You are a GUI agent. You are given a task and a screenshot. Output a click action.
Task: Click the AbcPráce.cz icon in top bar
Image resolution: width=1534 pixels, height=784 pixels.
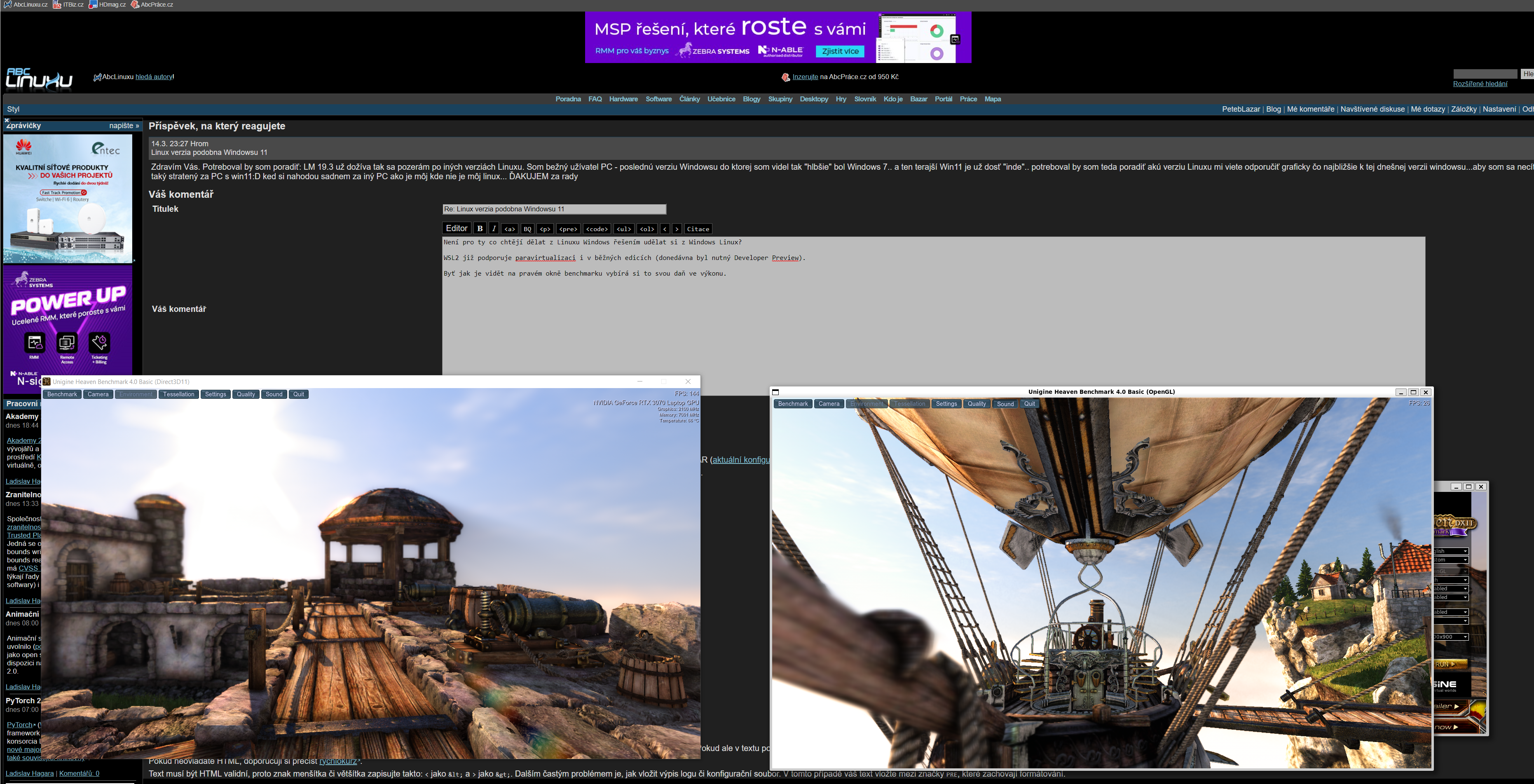tap(135, 5)
